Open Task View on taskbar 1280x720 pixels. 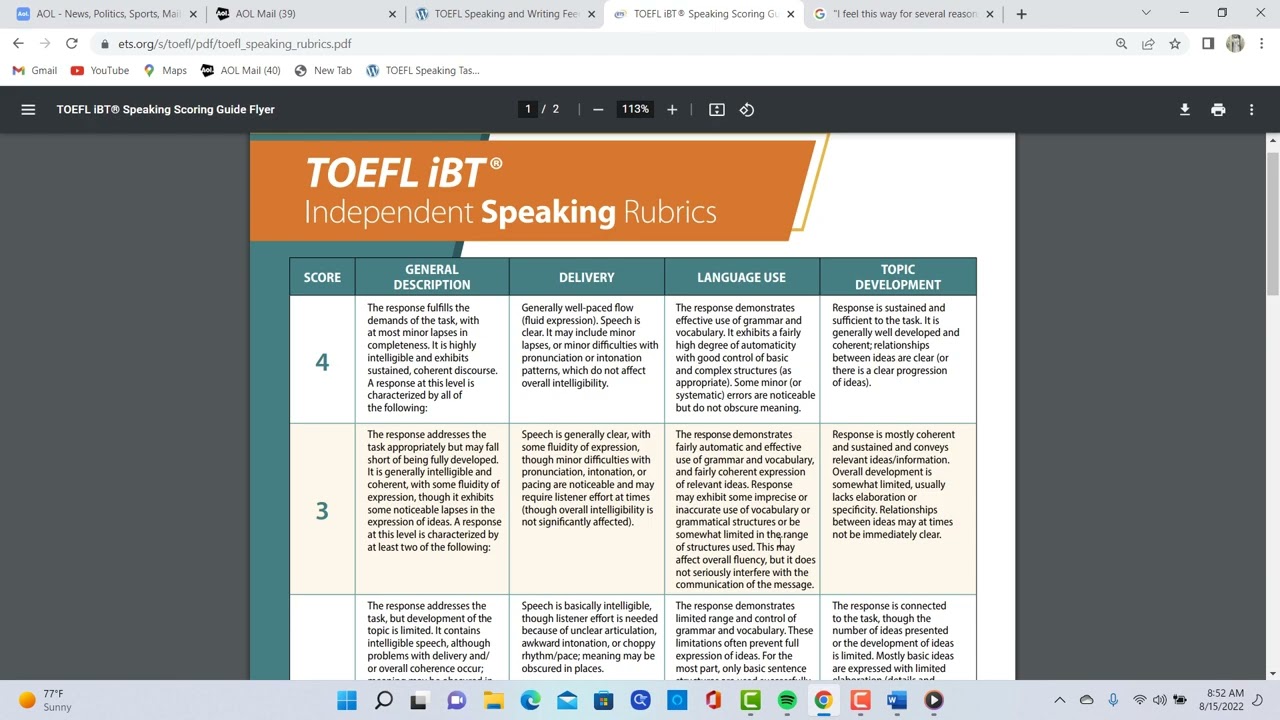point(420,701)
